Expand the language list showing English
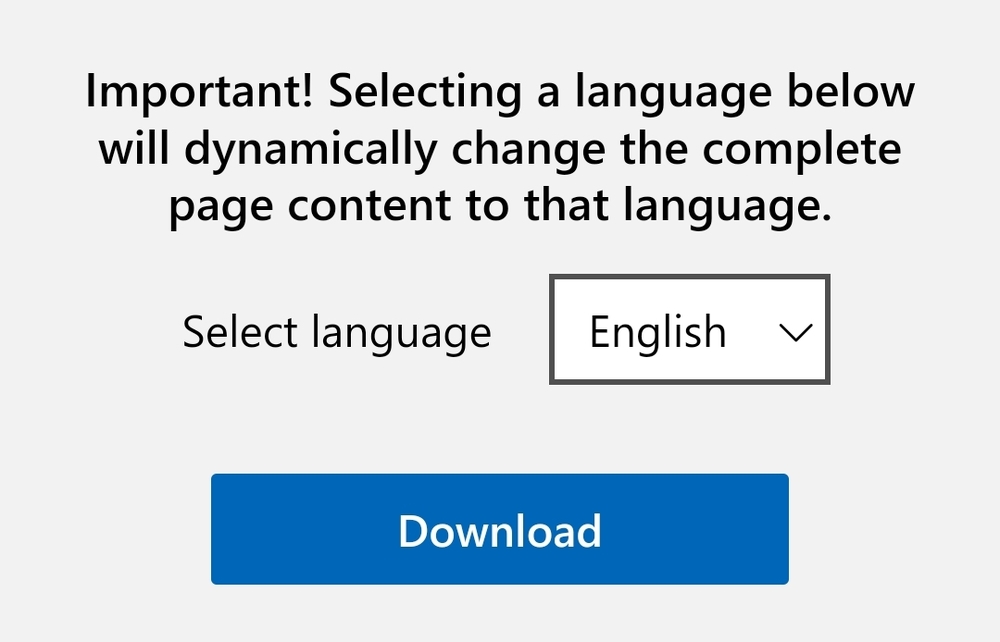Screen dimensions: 1000x642 [x=689, y=331]
